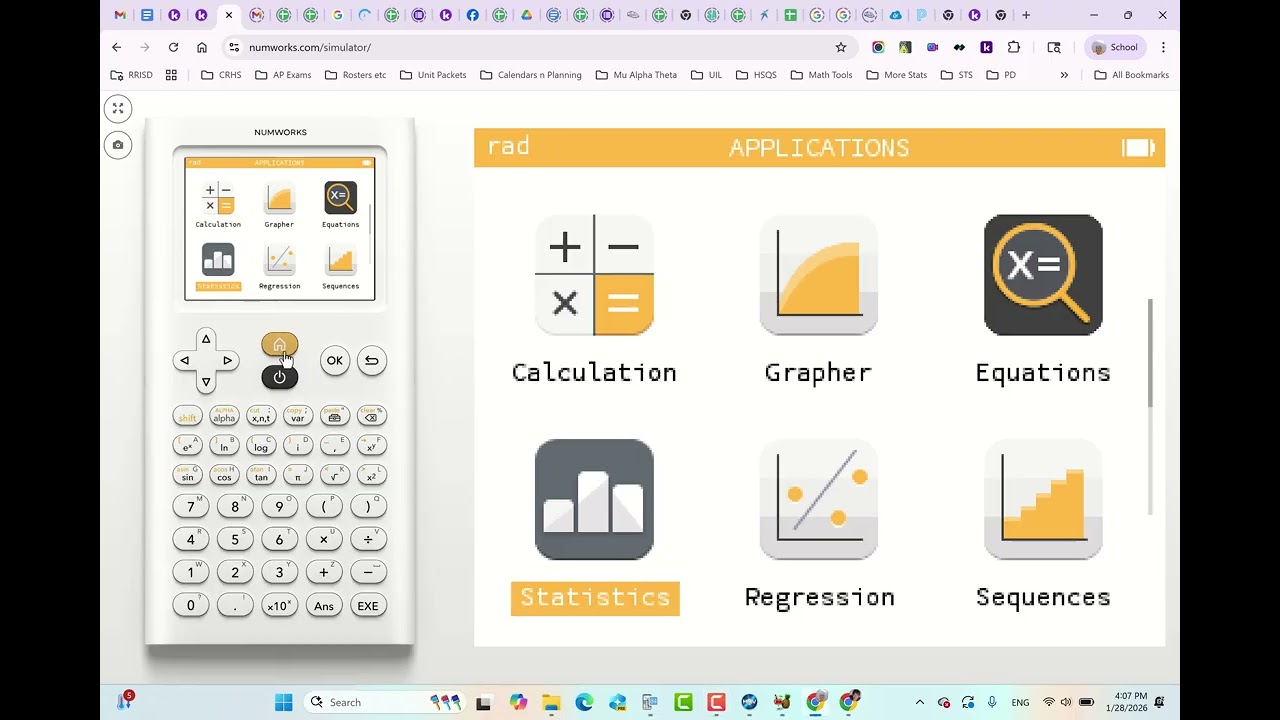Open File Explorer from the taskbar
Viewport: 1280px width, 720px height.
click(551, 702)
